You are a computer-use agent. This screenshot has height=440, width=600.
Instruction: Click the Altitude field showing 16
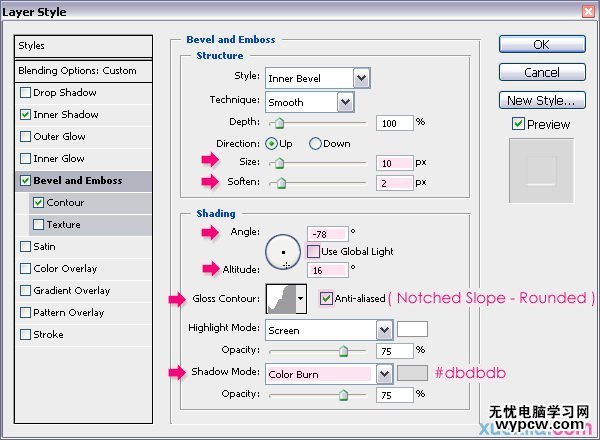(328, 271)
